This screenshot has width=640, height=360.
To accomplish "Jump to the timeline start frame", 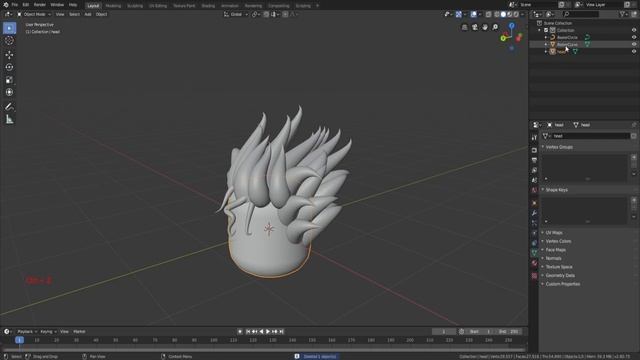I will click(x=248, y=332).
